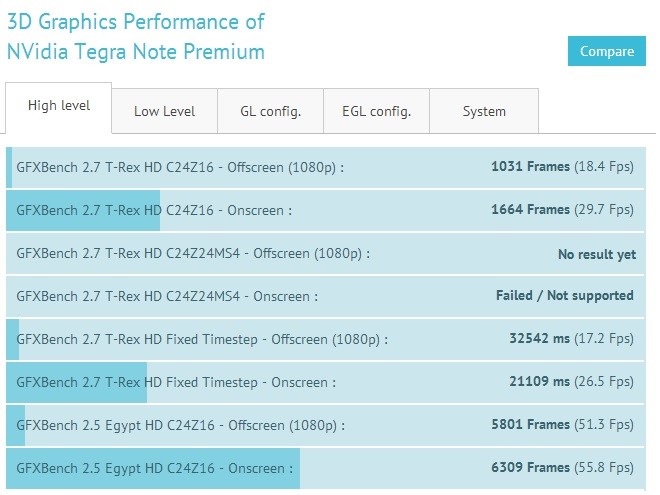Image resolution: width=660 pixels, height=495 pixels.
Task: Click the 6309 Frames (55.8 Fps) result
Action: pos(562,467)
